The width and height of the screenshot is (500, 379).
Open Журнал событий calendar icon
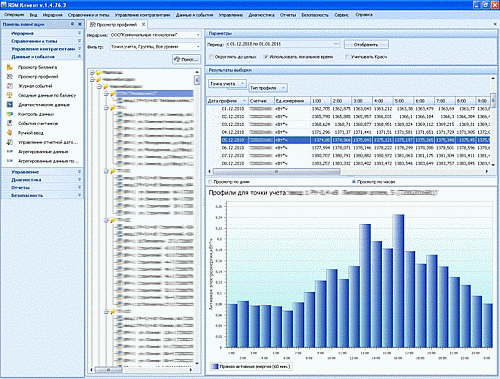10,86
